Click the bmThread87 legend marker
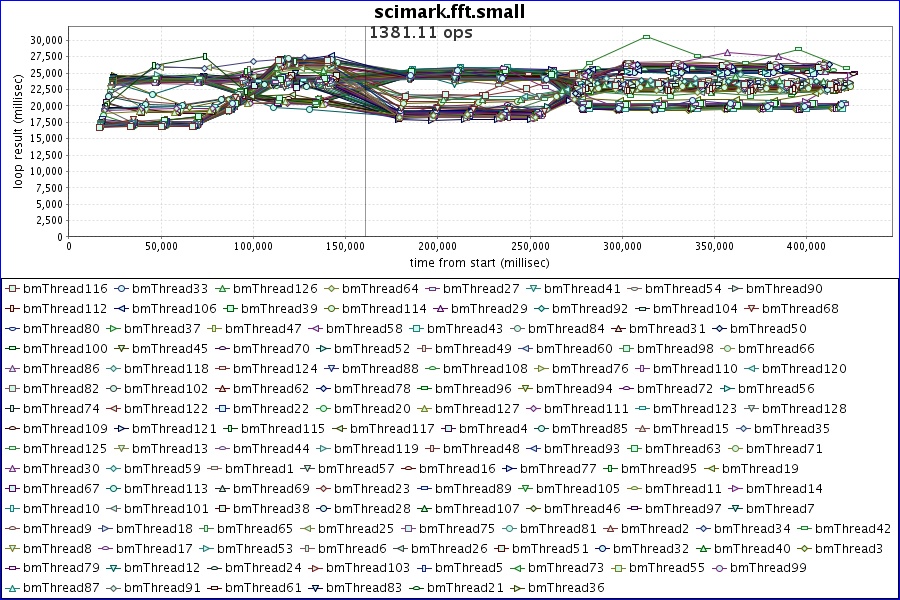The image size is (900, 600). point(13,588)
